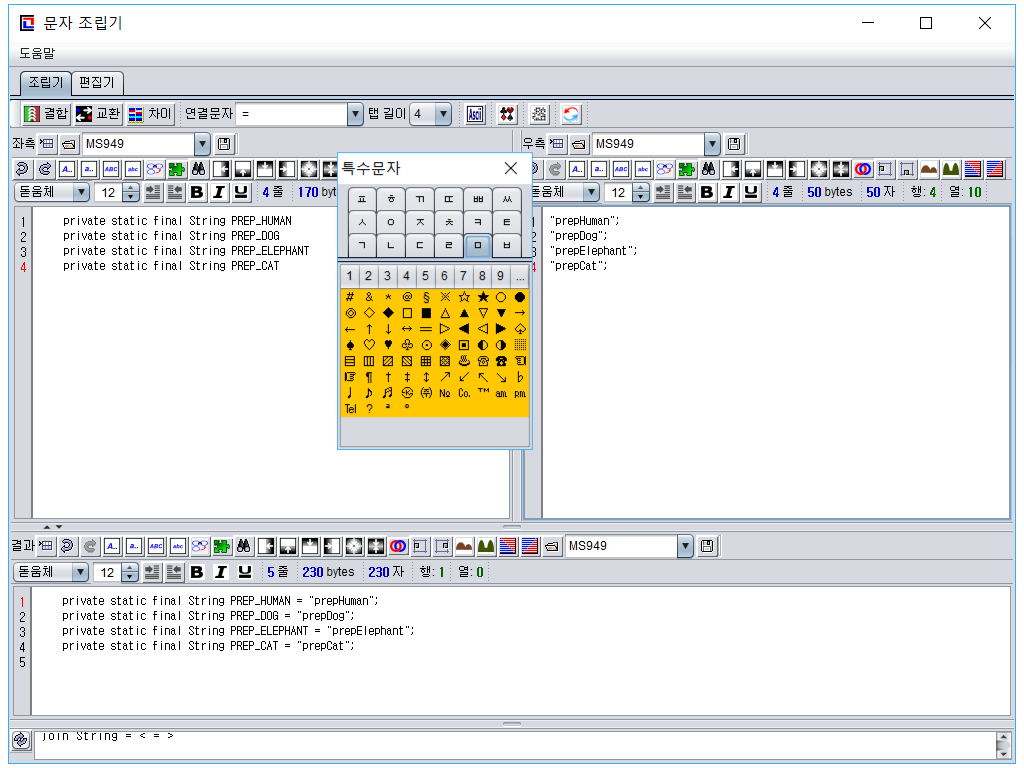Open the result pane MS949 encoding dropdown

(684, 546)
